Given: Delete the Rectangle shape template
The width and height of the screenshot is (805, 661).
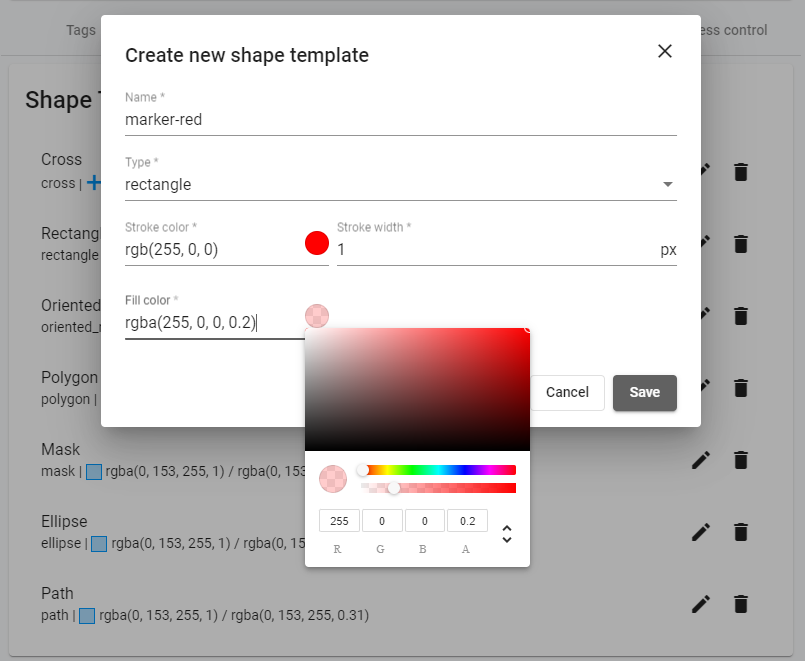Looking at the screenshot, I should [741, 243].
